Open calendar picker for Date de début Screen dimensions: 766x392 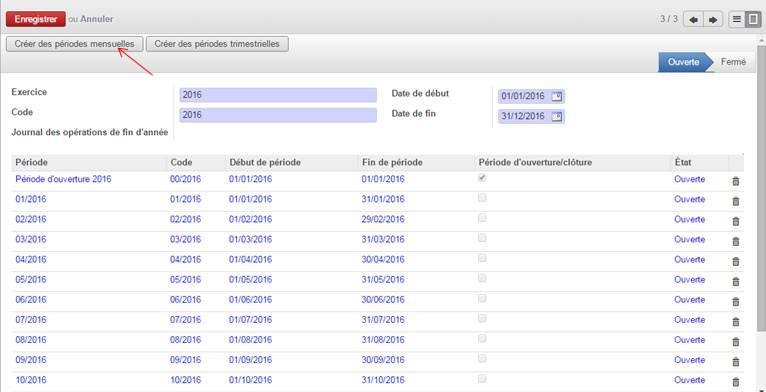point(556,96)
